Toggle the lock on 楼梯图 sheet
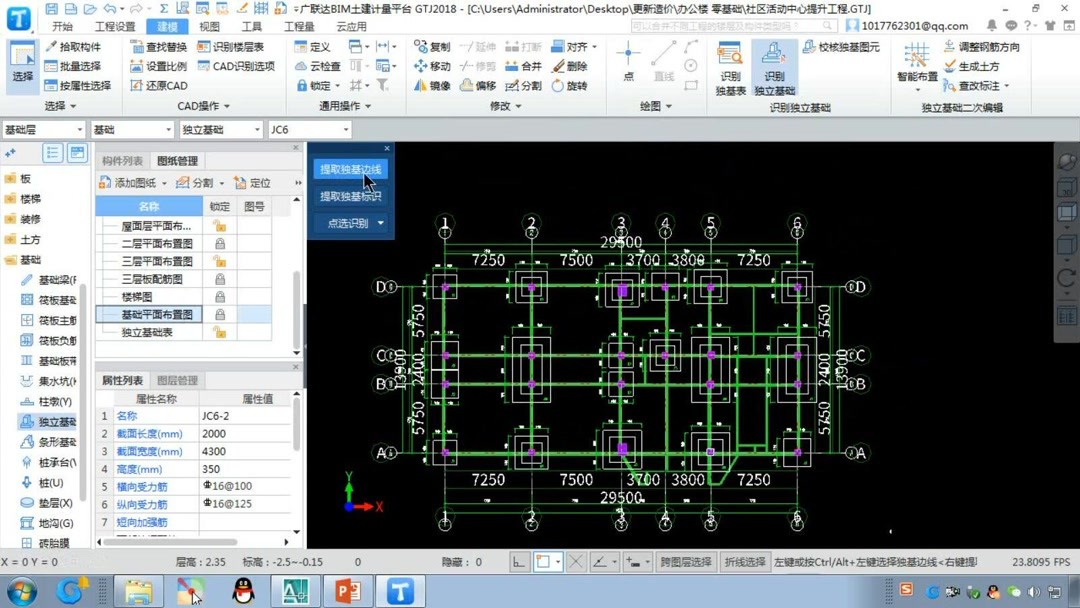This screenshot has height=608, width=1080. click(220, 295)
